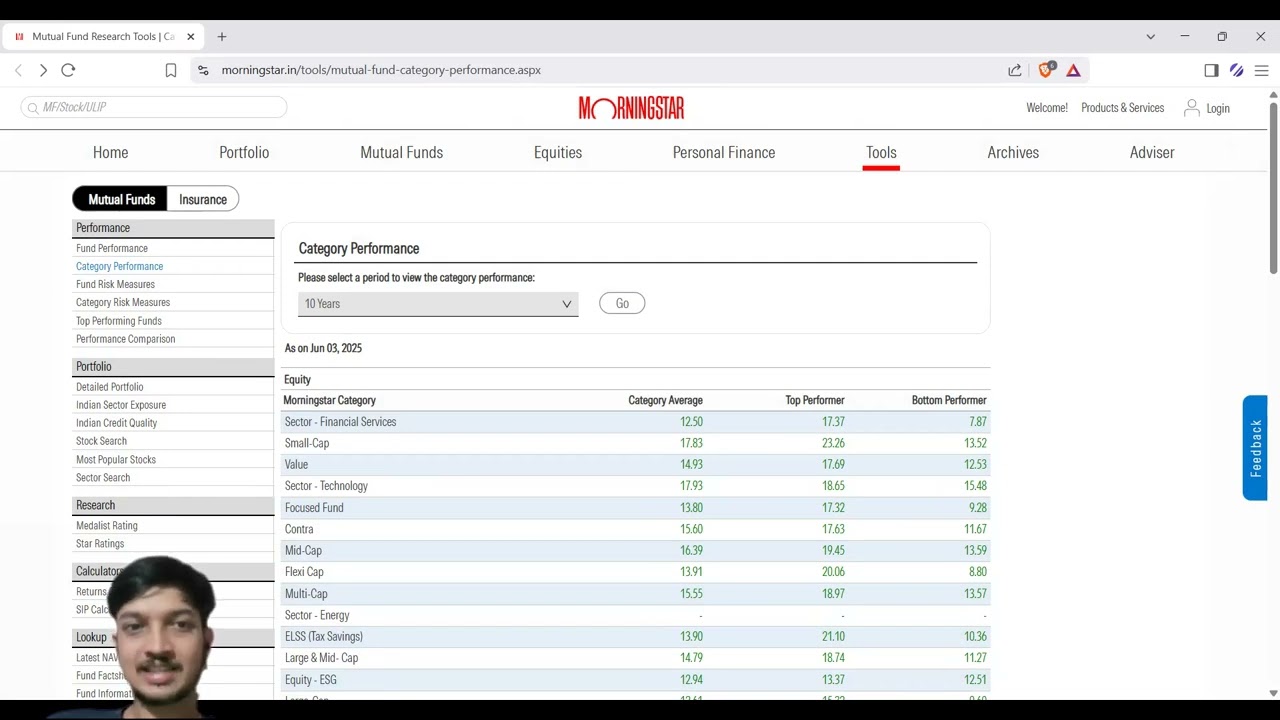1280x720 pixels.
Task: Bookmark this page with the bookmark icon
Action: coord(171,70)
